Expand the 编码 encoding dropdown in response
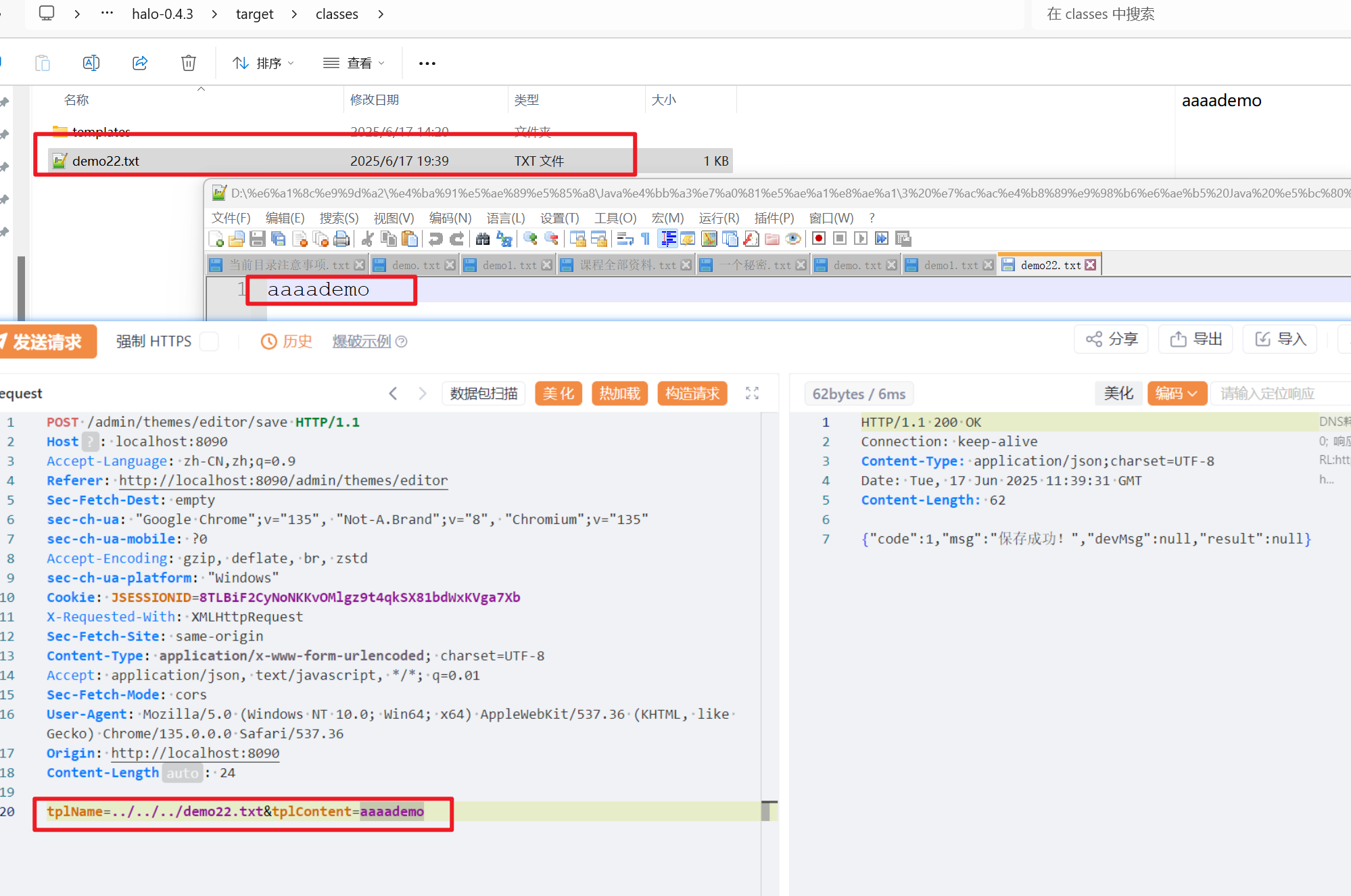 click(1177, 394)
